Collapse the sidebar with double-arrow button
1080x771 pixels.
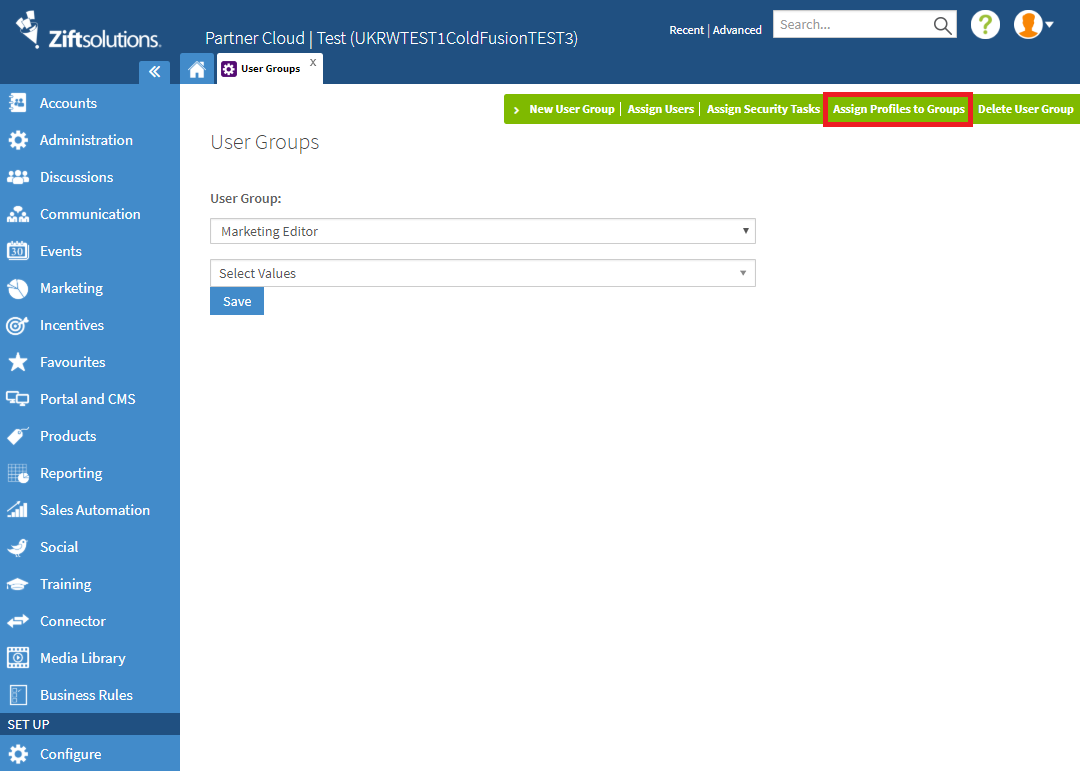coord(154,72)
